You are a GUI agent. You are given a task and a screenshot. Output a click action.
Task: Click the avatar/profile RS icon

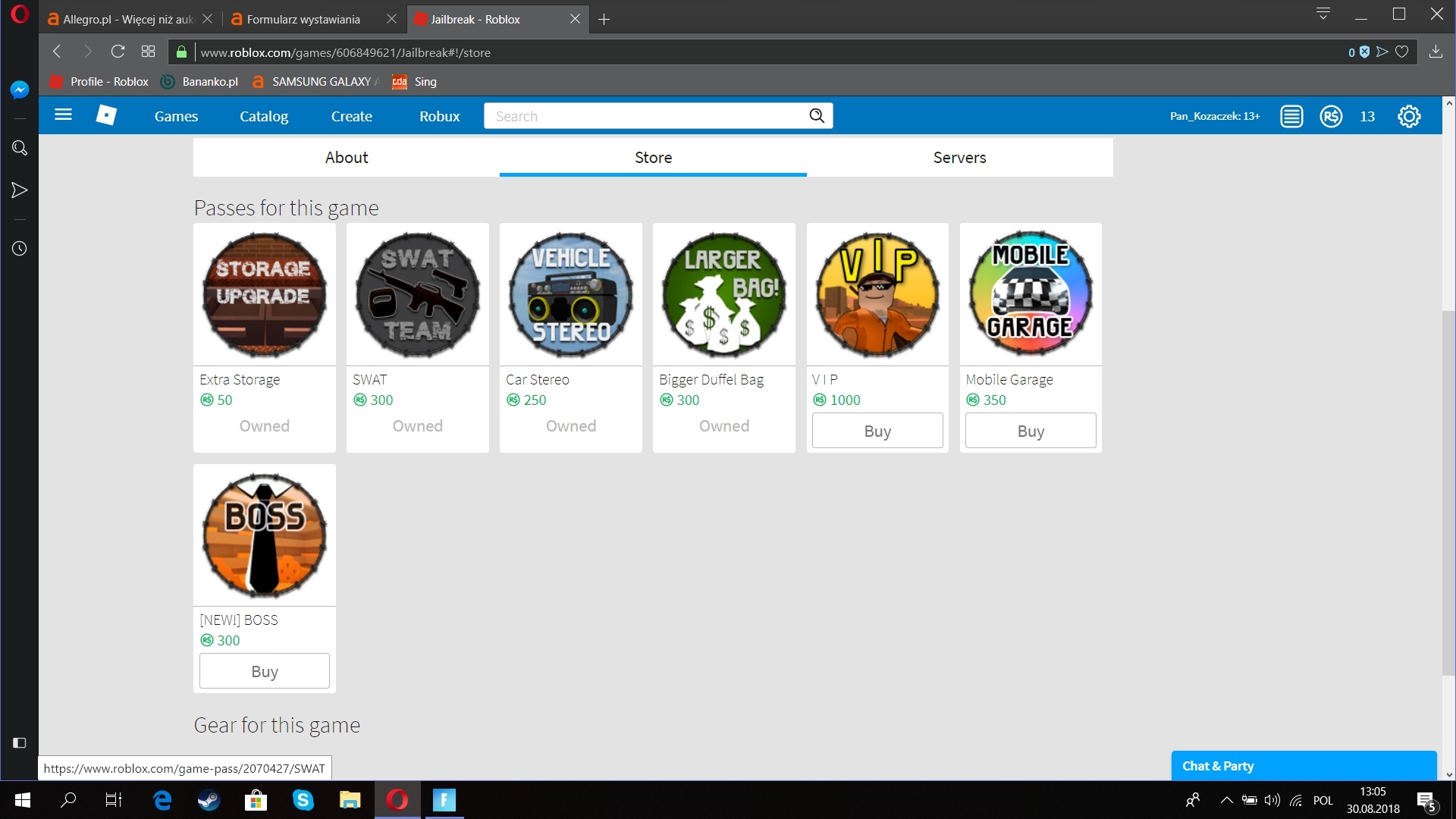coord(1331,116)
